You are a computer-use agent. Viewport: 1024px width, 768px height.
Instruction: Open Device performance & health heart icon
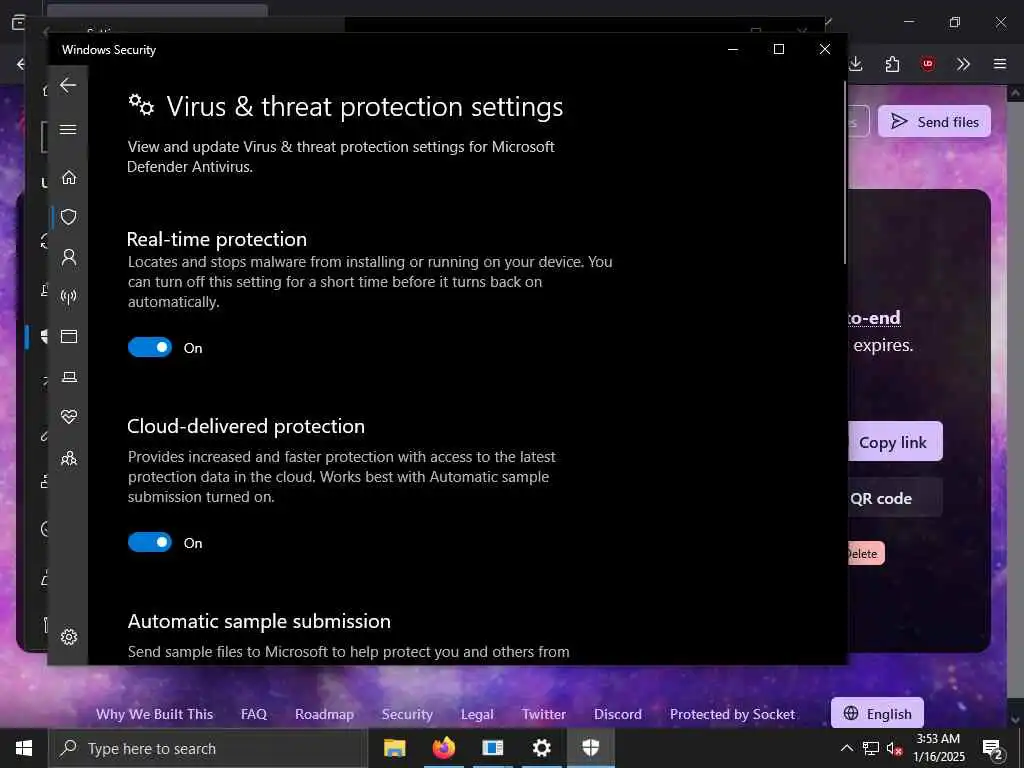tap(69, 417)
